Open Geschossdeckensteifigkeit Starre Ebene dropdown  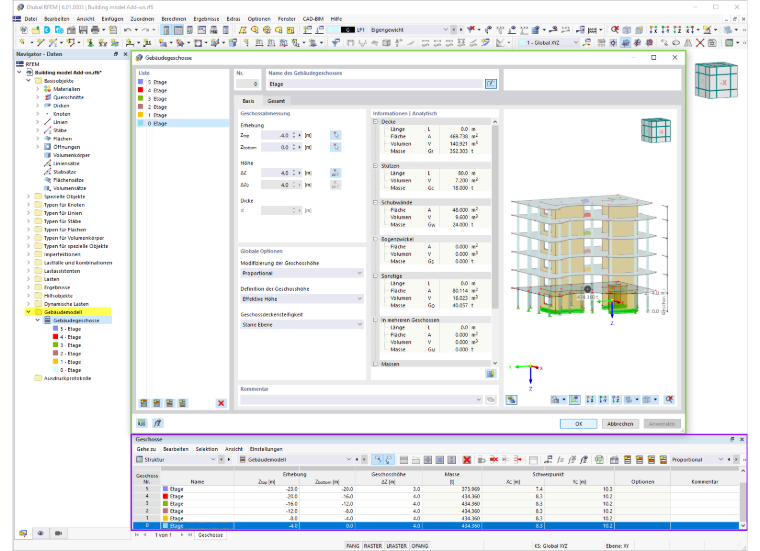coord(302,325)
